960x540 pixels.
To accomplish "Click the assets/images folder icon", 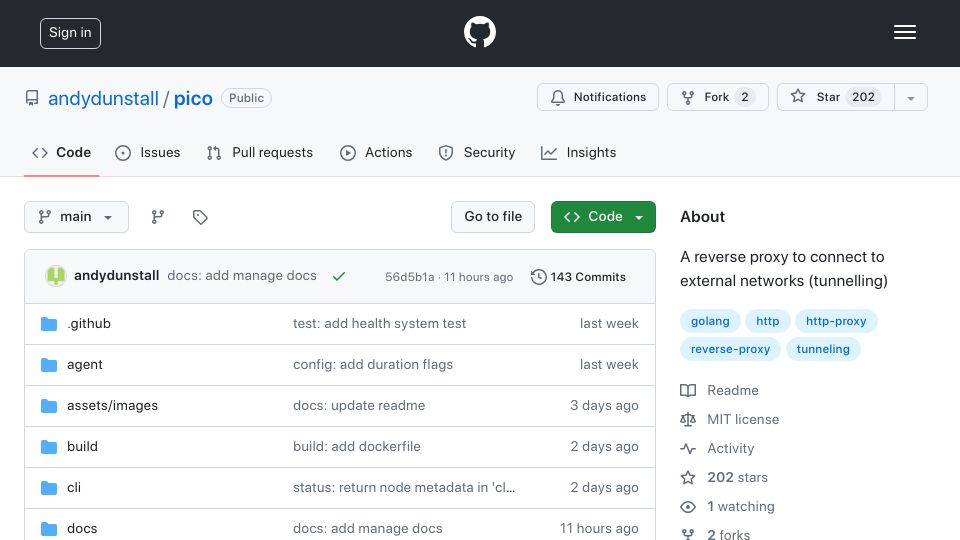I will (x=49, y=405).
